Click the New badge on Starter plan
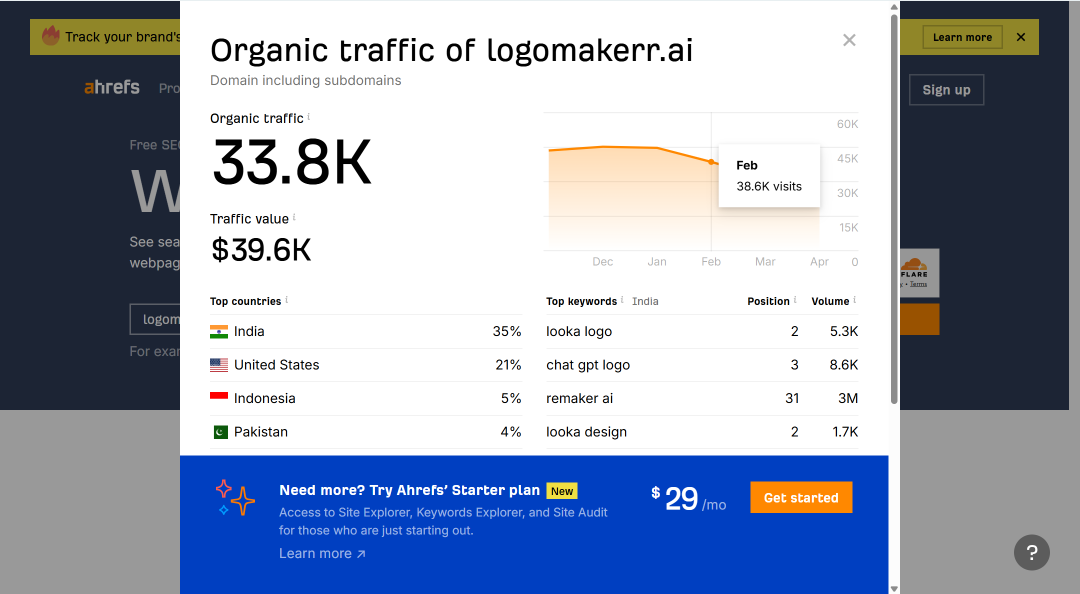The height and width of the screenshot is (594, 1080). point(562,491)
